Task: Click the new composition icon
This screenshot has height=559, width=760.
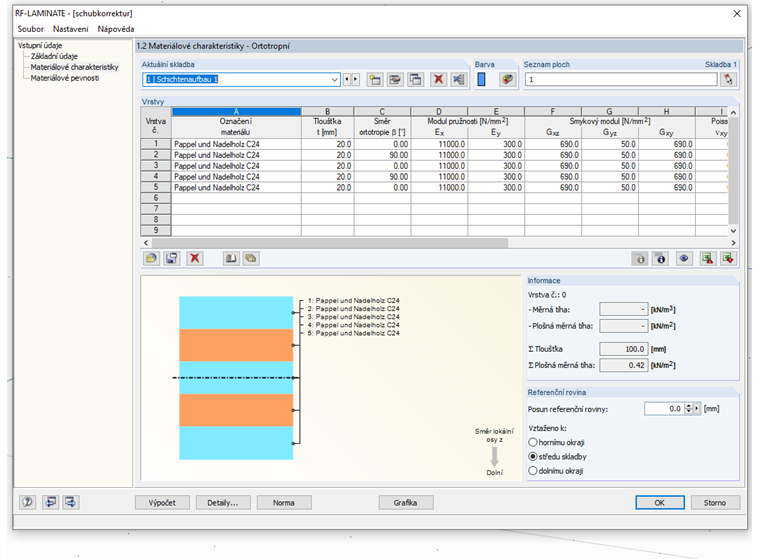Action: 376,79
